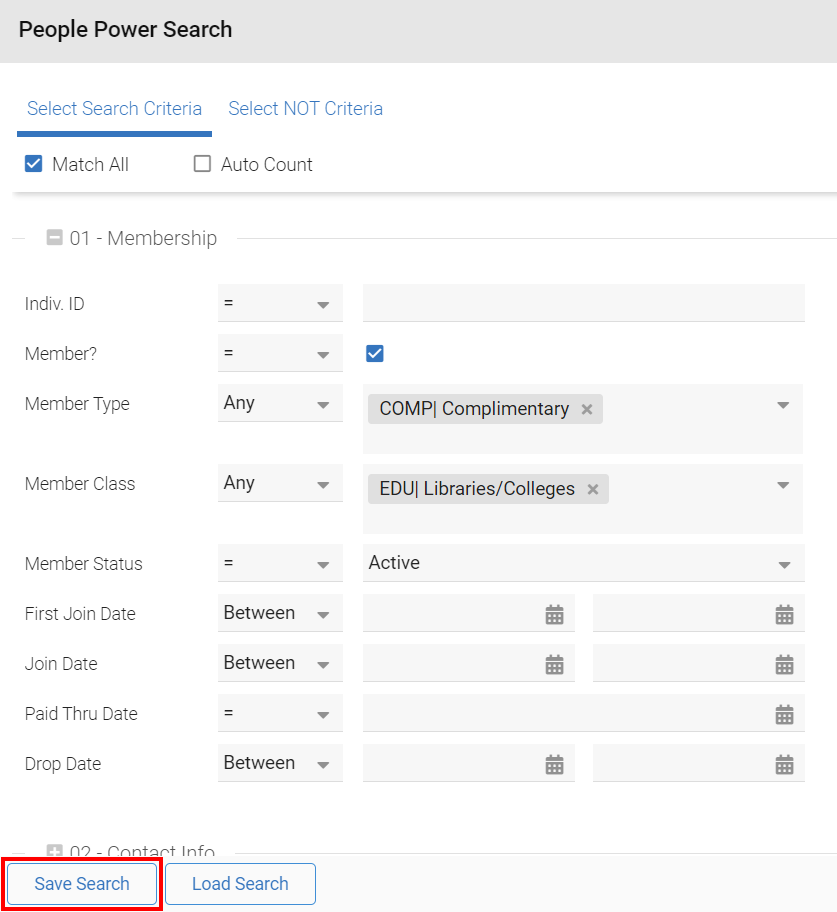Click the First Join Date label
Image resolution: width=837 pixels, height=912 pixels.
click(x=80, y=614)
